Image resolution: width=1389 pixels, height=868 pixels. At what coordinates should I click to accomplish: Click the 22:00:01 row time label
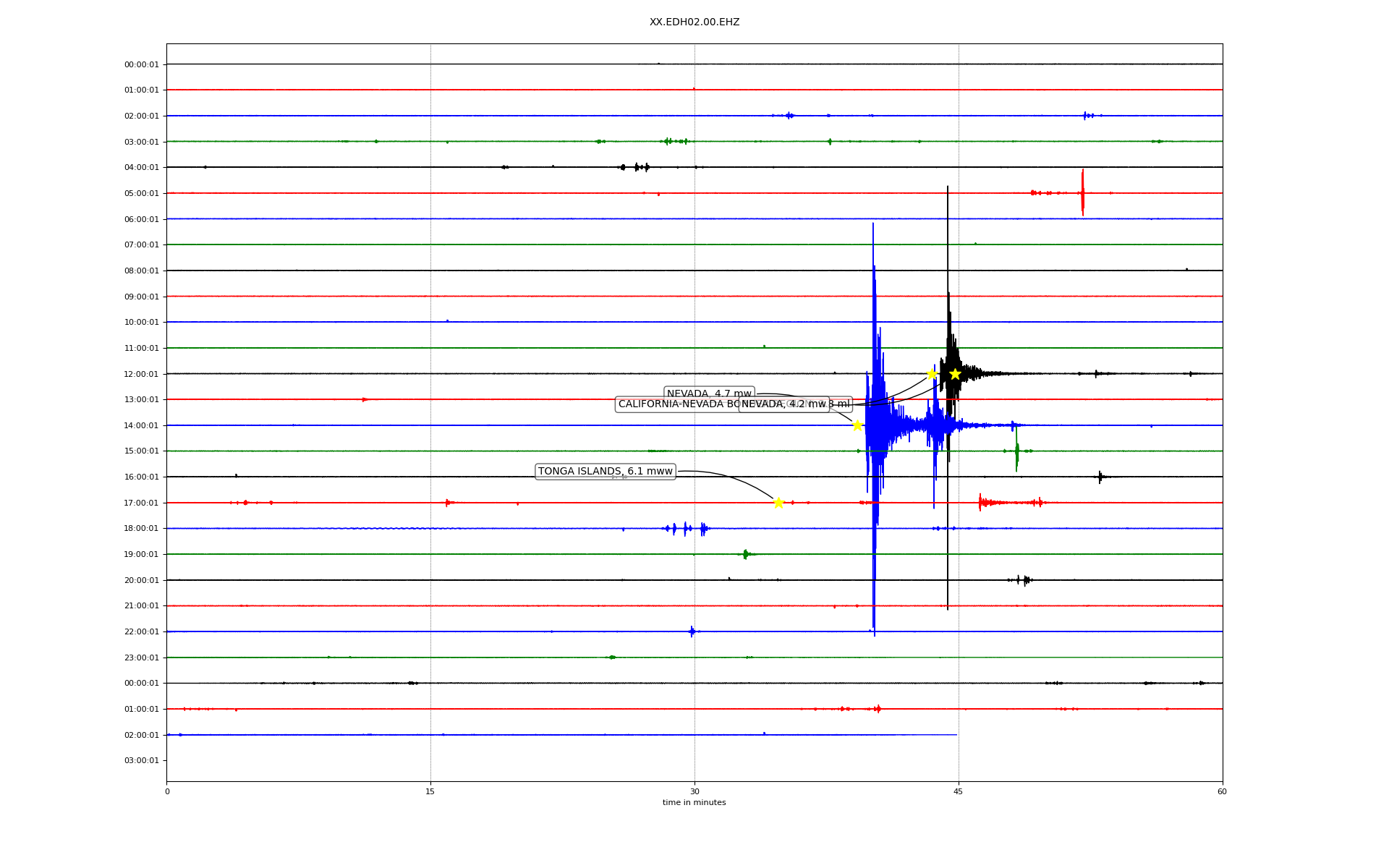[x=141, y=631]
